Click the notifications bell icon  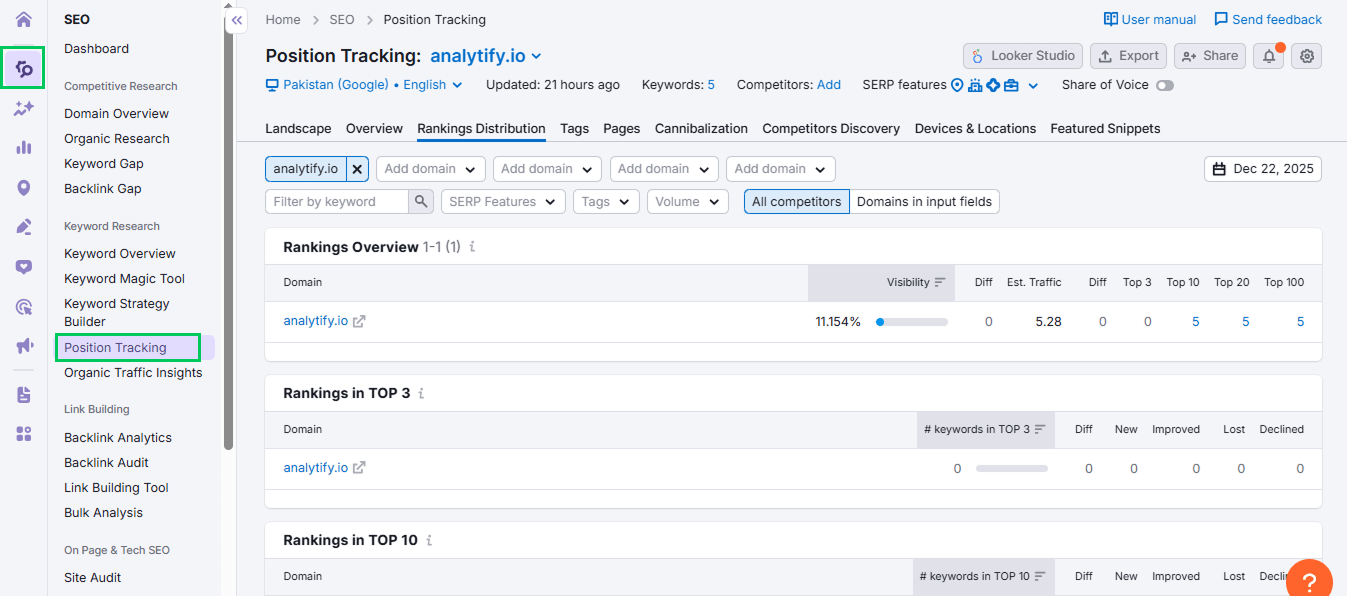1268,56
